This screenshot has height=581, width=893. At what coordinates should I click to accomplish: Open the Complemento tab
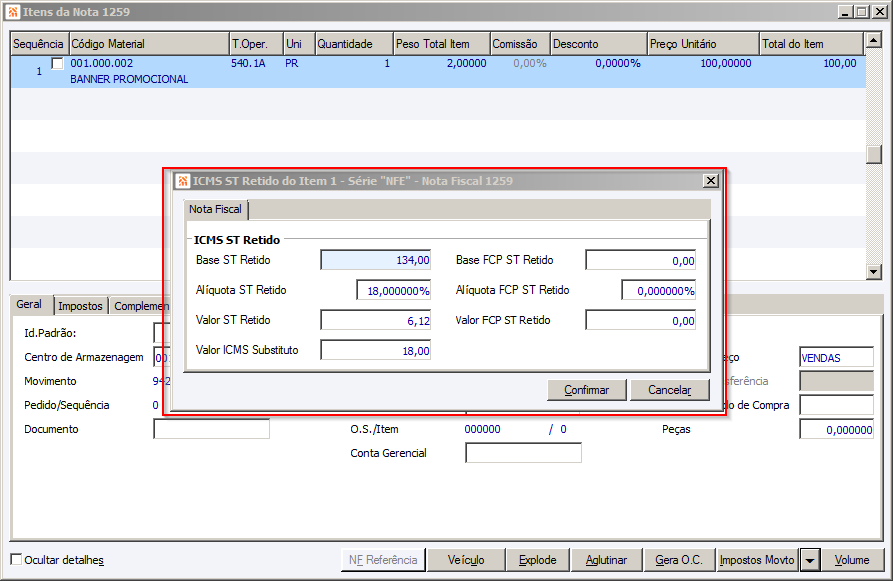(140, 306)
